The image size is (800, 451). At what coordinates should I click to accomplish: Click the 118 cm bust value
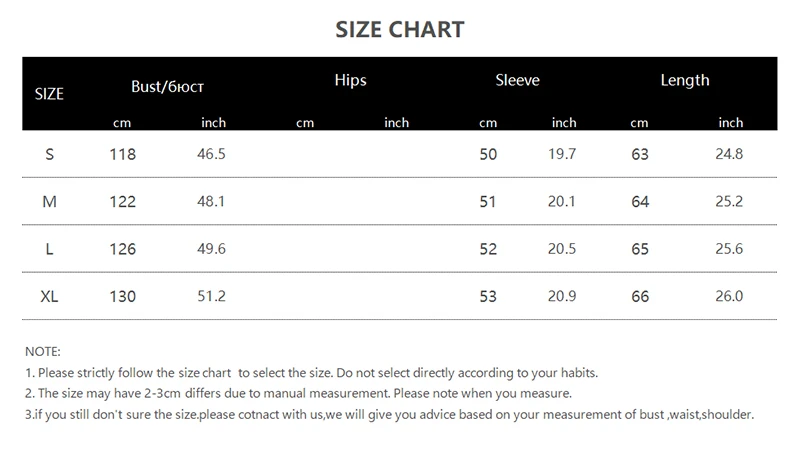click(122, 154)
